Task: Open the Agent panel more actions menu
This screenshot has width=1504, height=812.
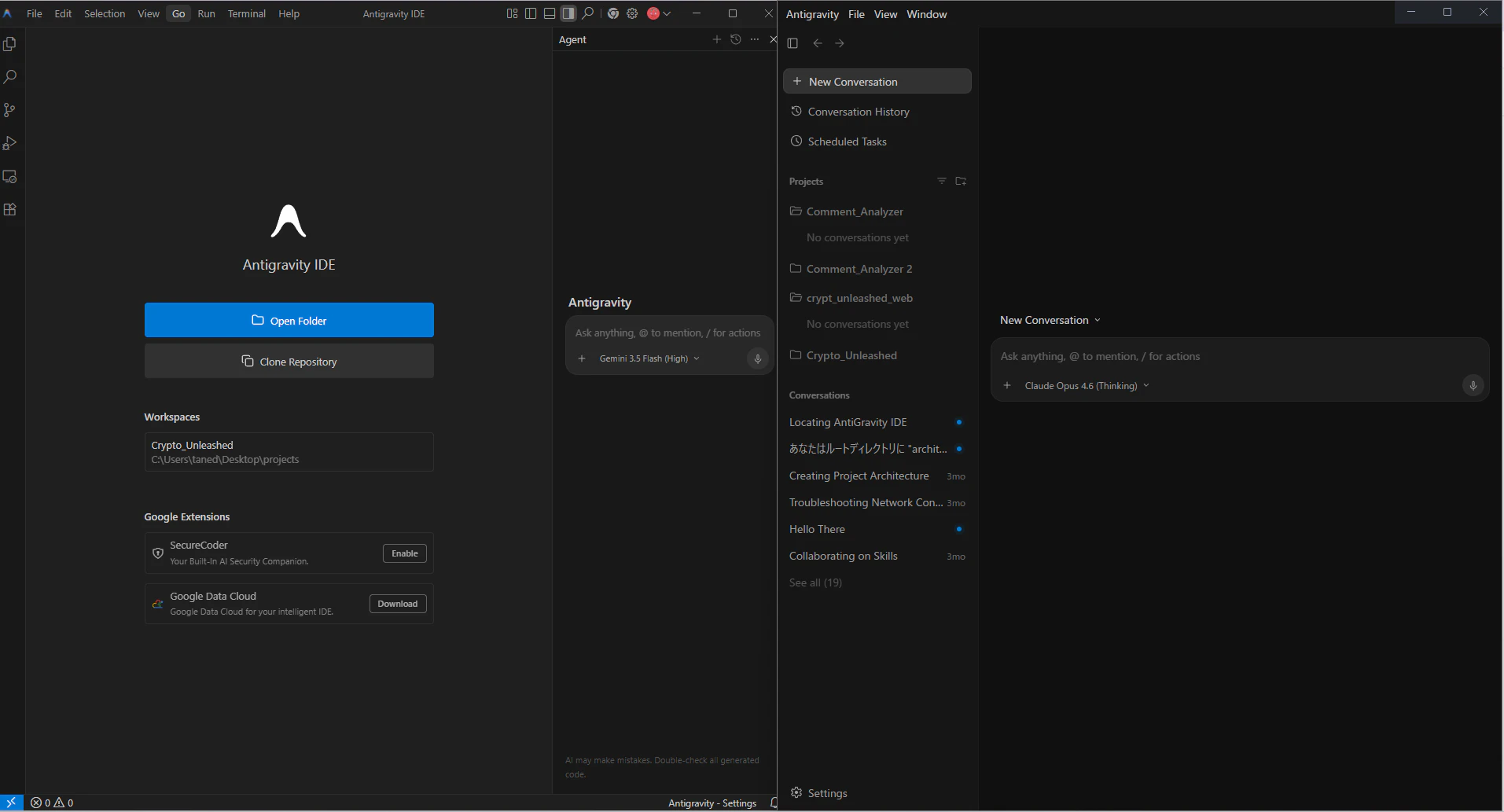Action: pos(755,39)
